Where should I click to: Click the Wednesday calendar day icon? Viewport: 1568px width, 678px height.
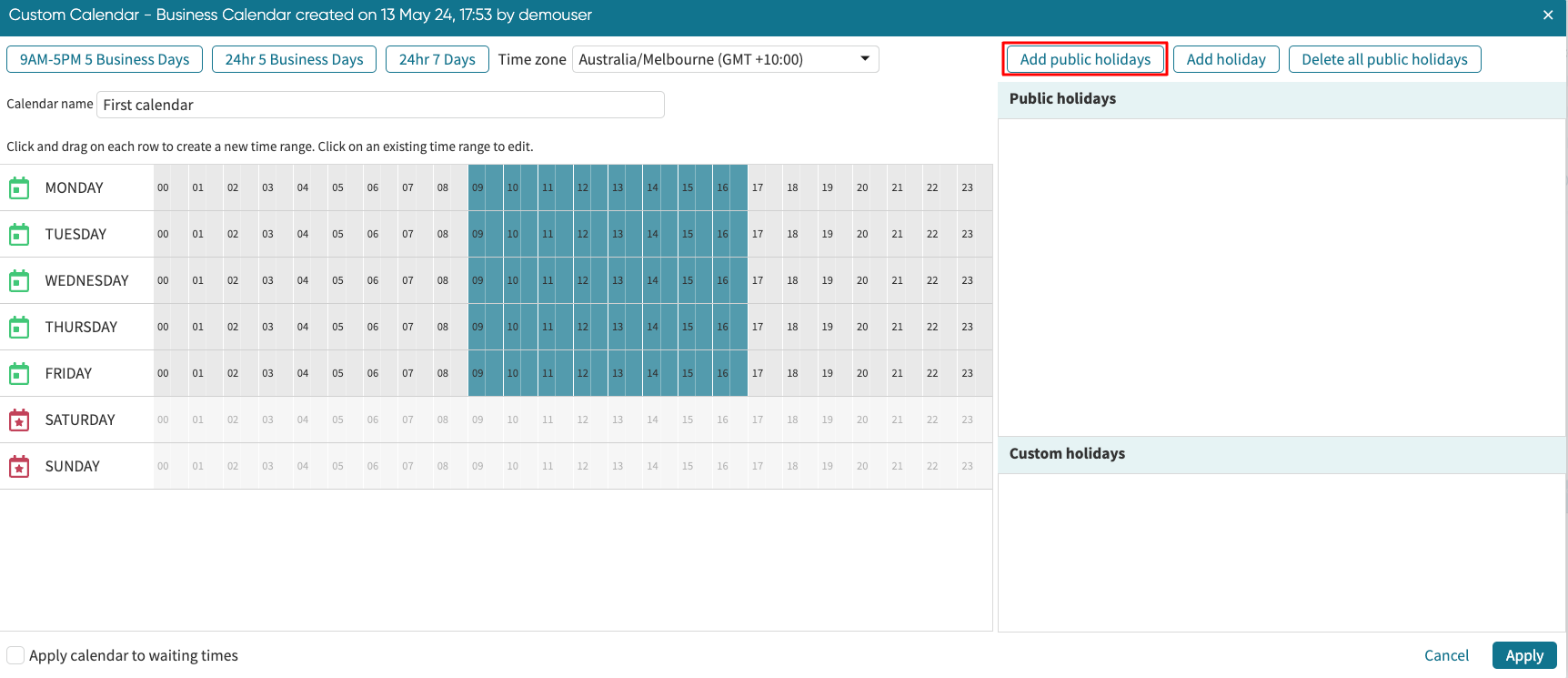click(19, 281)
